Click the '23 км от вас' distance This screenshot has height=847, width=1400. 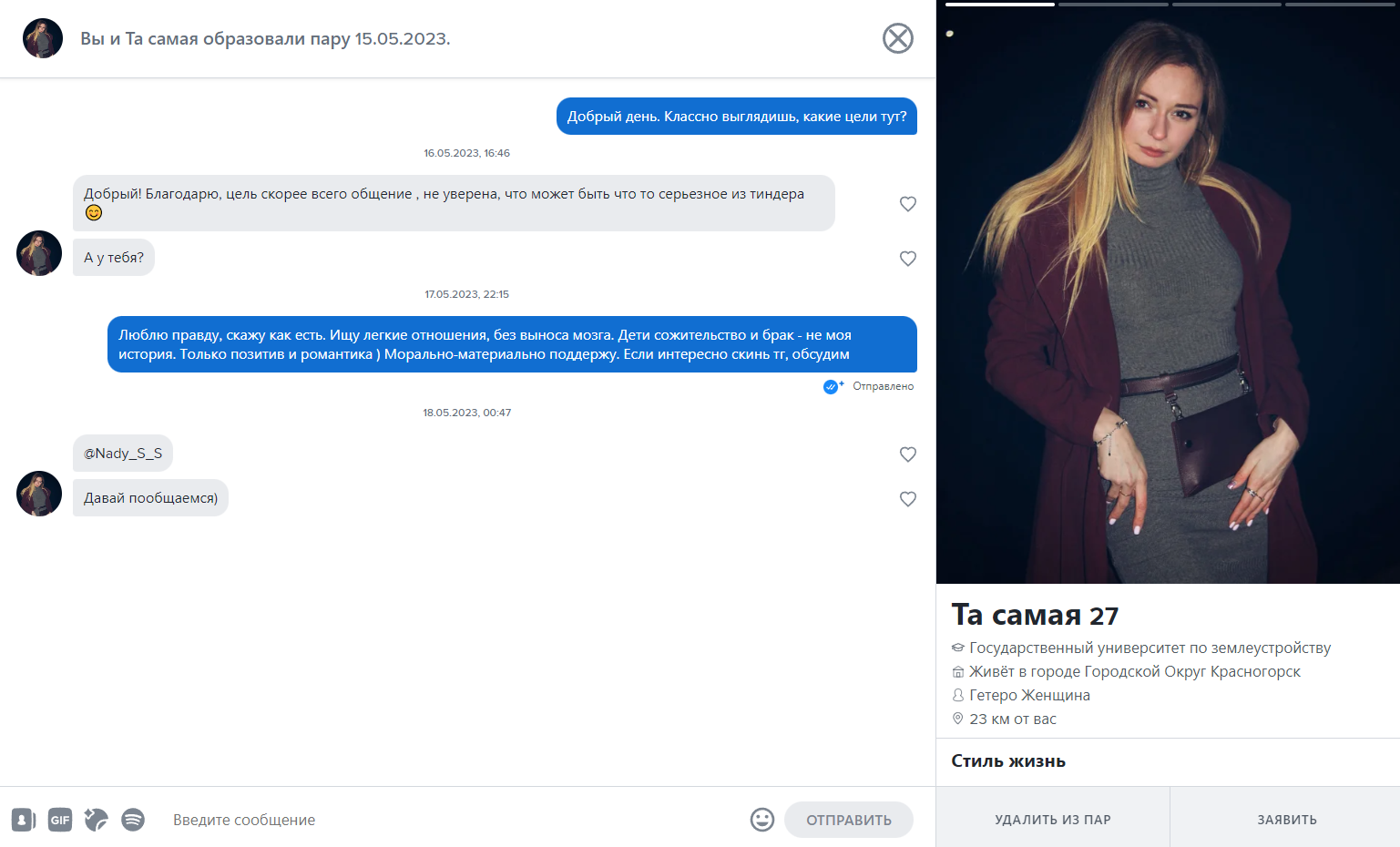point(1013,719)
